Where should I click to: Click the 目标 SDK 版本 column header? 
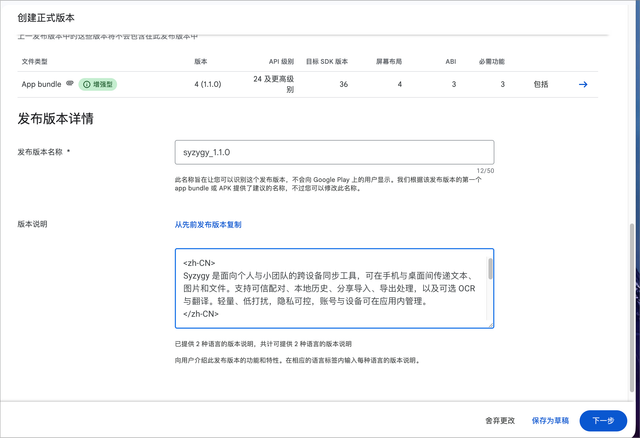click(x=327, y=62)
